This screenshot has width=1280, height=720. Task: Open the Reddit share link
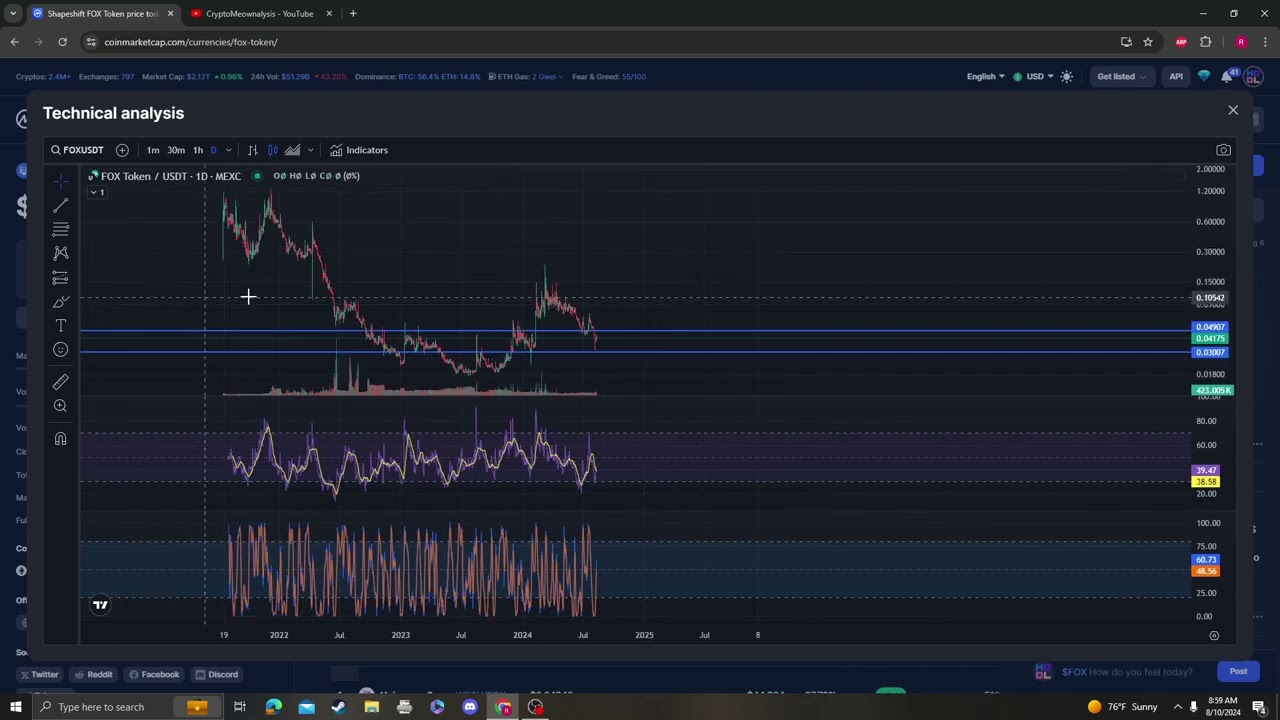click(93, 674)
